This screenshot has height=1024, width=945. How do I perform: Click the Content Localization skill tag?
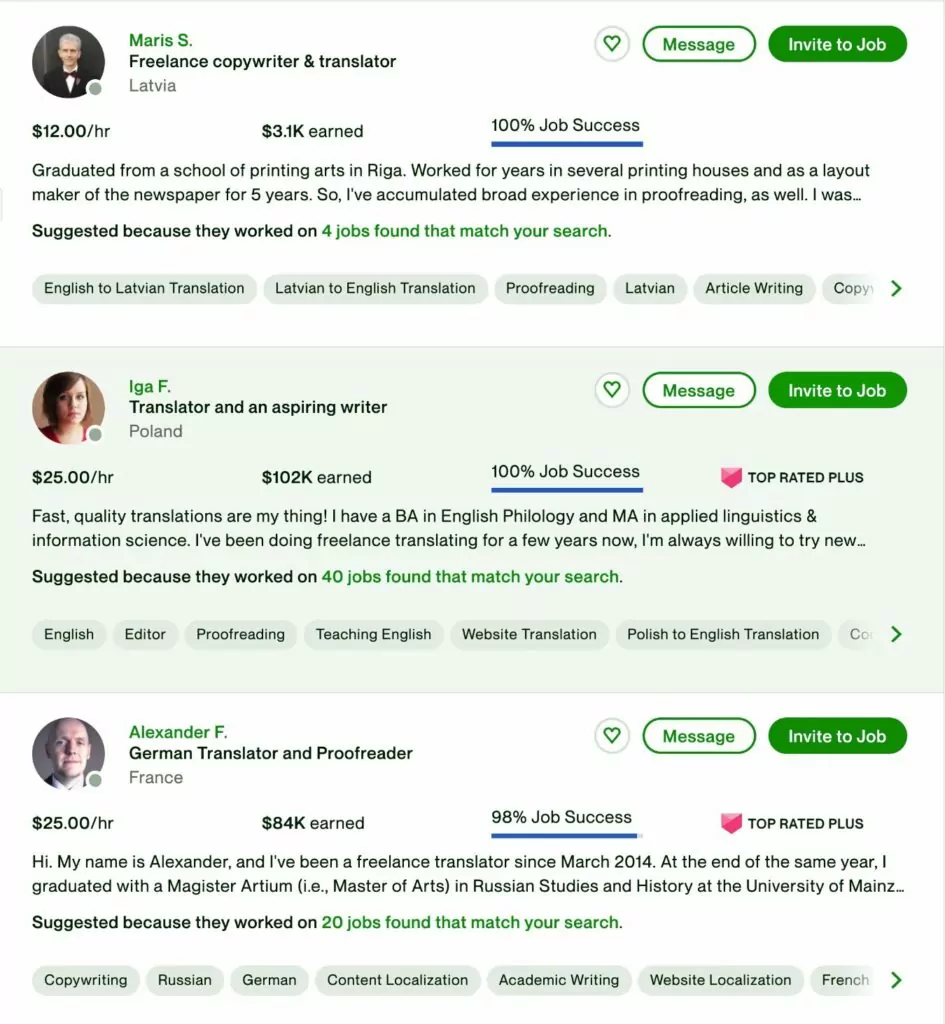point(397,980)
